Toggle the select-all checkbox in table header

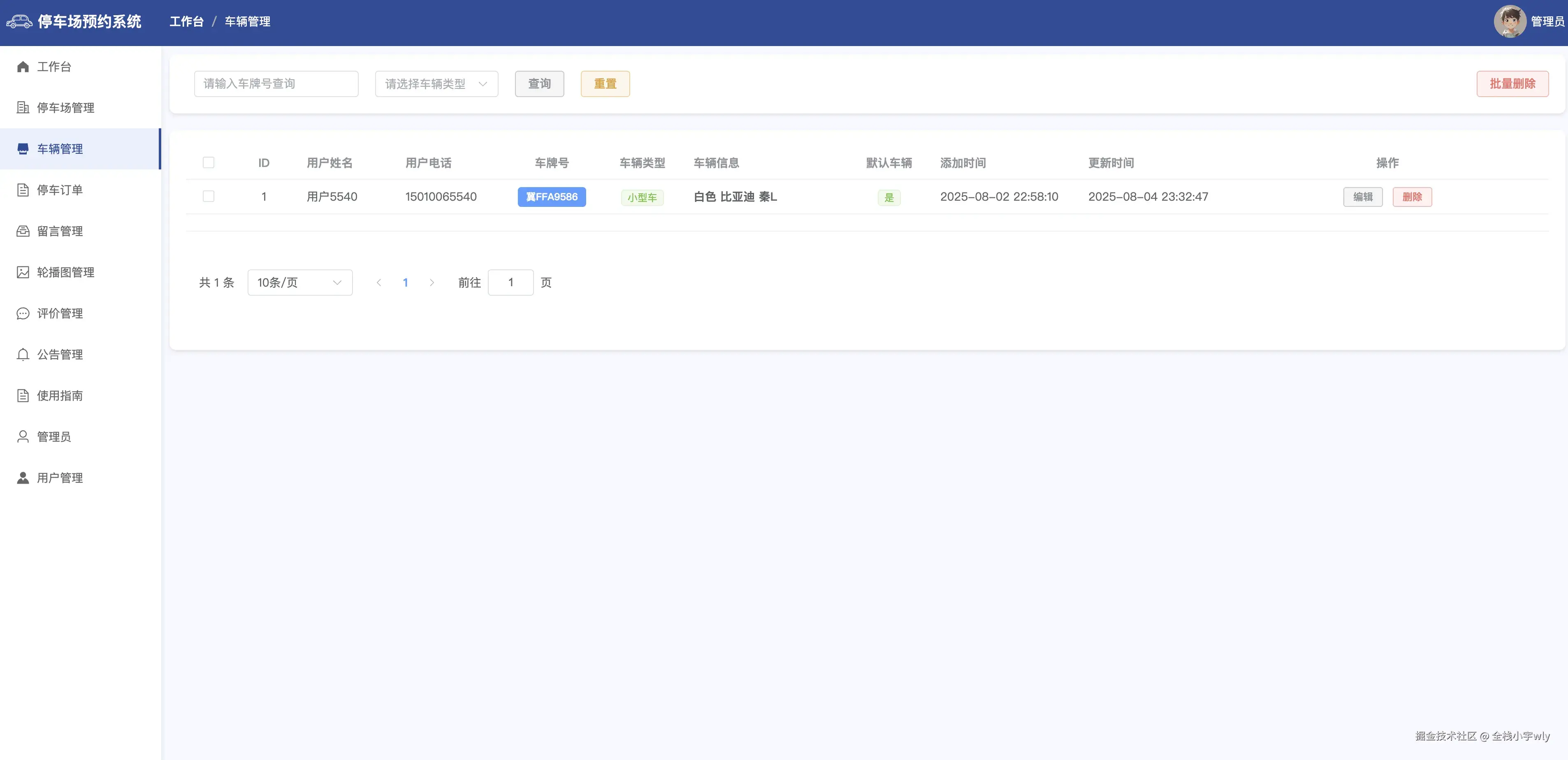tap(208, 162)
